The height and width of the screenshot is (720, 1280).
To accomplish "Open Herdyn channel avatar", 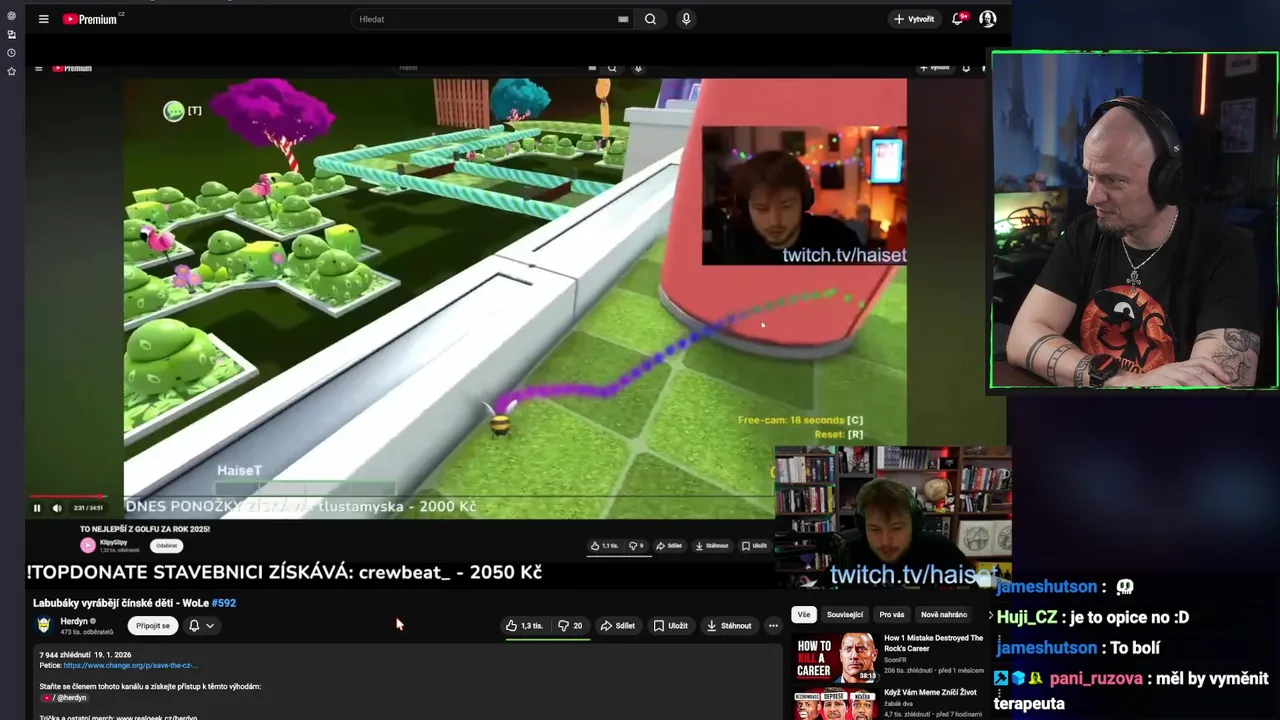I will [44, 625].
